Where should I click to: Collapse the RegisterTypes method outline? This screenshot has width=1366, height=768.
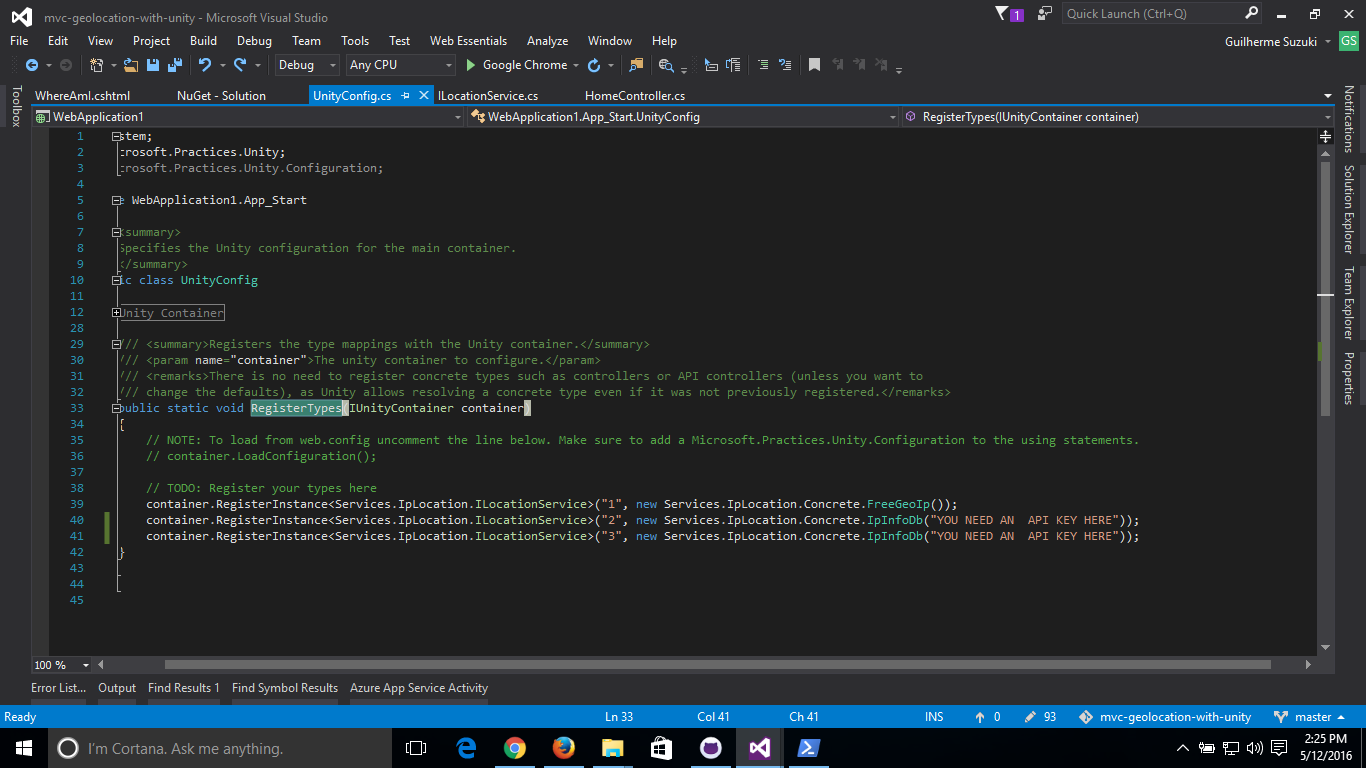tap(117, 408)
